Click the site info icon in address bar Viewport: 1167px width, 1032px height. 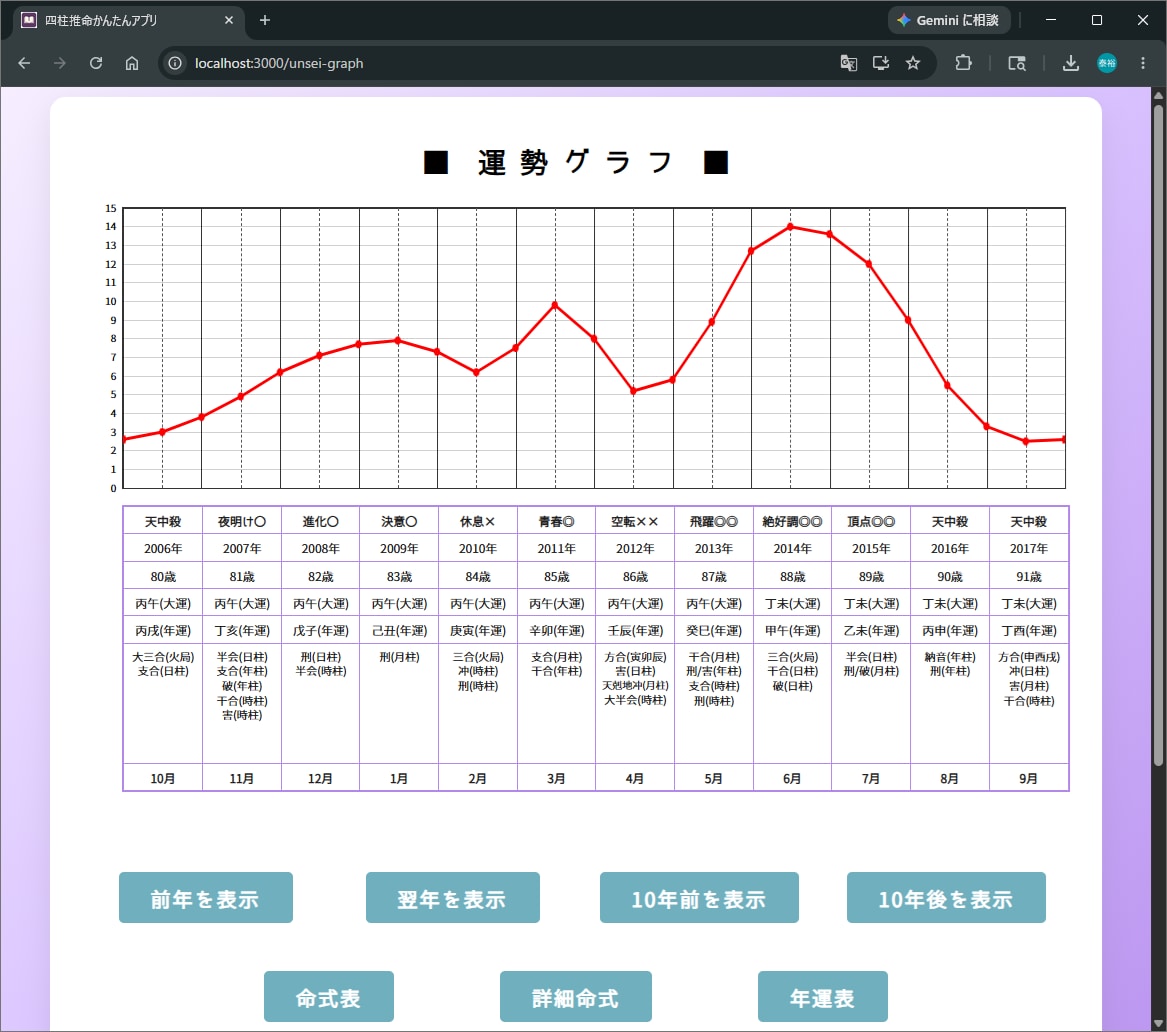[x=175, y=63]
